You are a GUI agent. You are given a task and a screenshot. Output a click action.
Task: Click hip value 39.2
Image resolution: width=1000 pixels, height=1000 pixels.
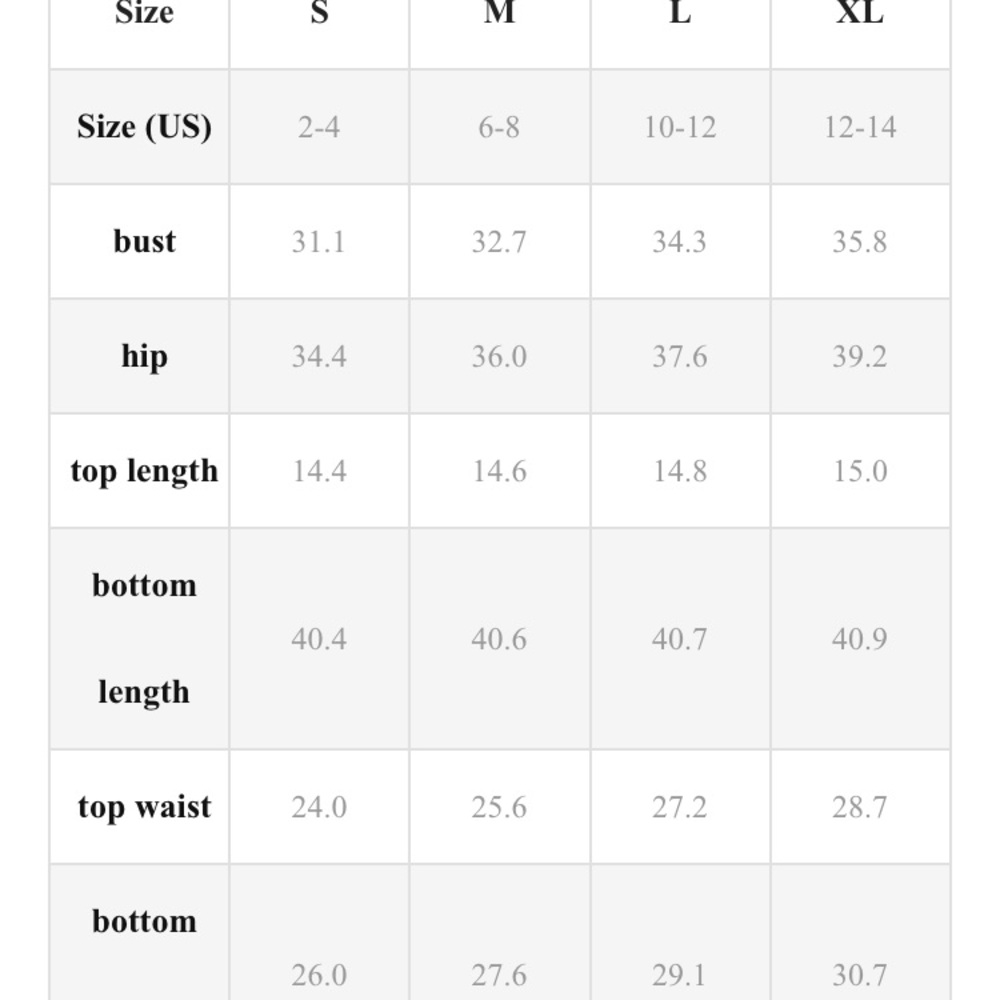pyautogui.click(x=860, y=356)
